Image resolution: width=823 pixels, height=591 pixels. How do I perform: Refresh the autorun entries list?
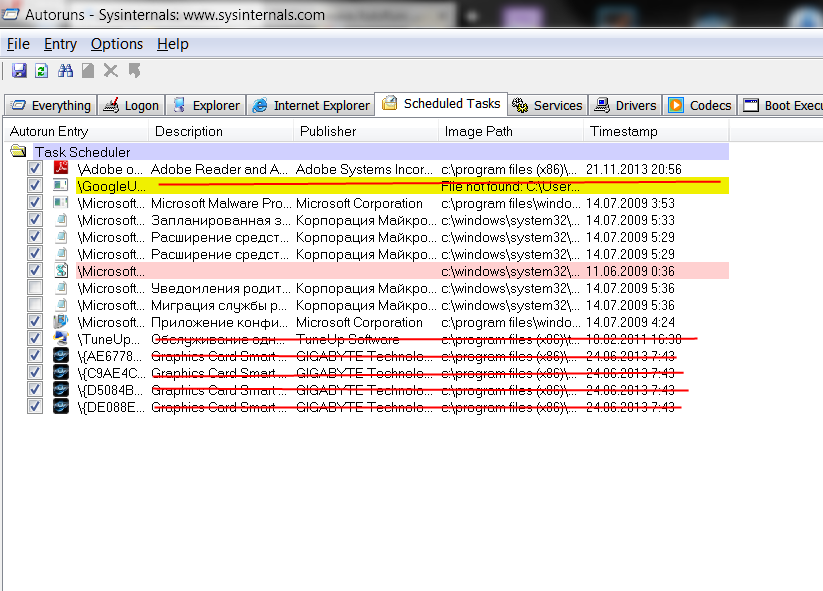pos(41,70)
